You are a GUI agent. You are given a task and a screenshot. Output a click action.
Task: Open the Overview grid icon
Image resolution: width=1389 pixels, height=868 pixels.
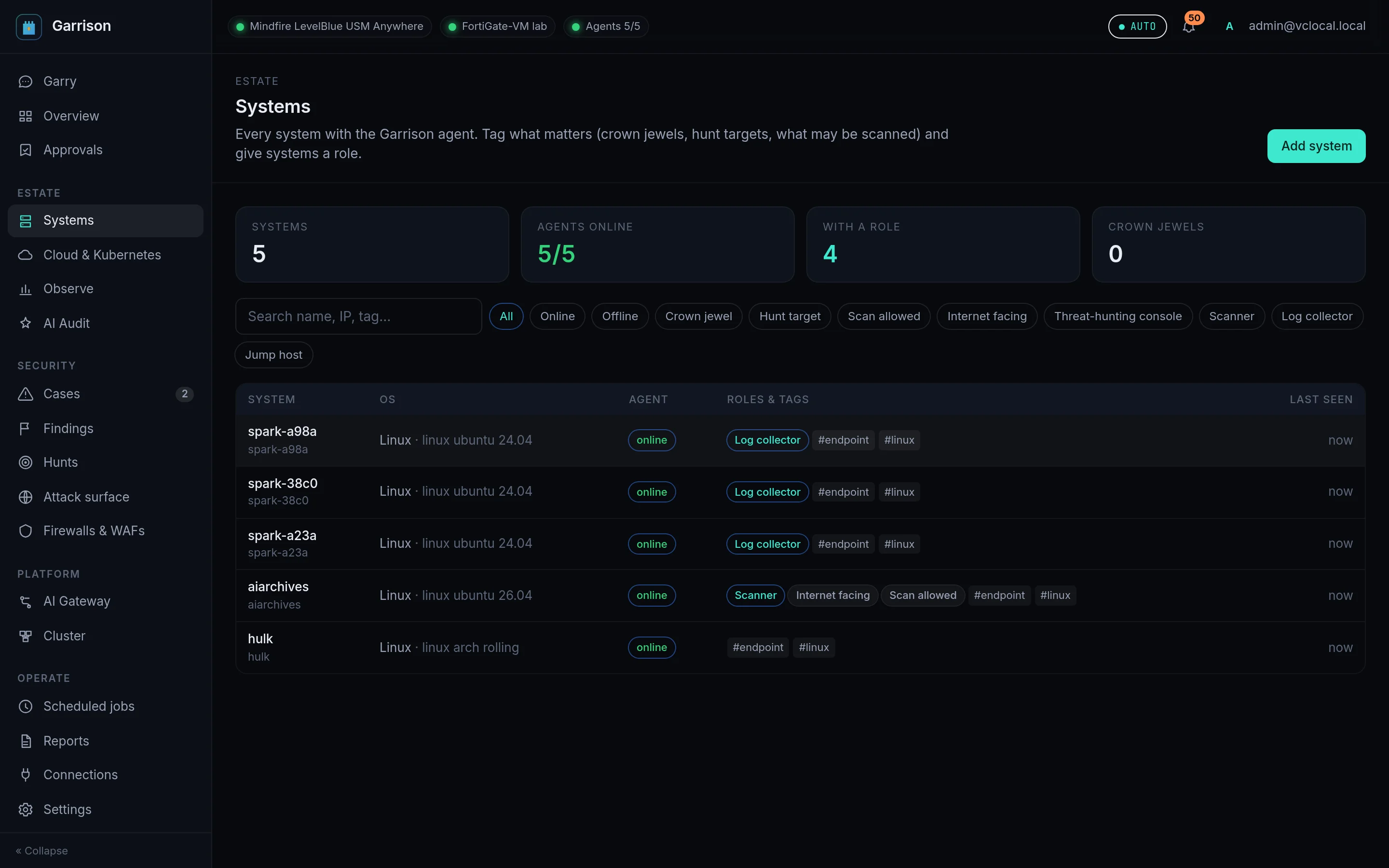tap(25, 116)
